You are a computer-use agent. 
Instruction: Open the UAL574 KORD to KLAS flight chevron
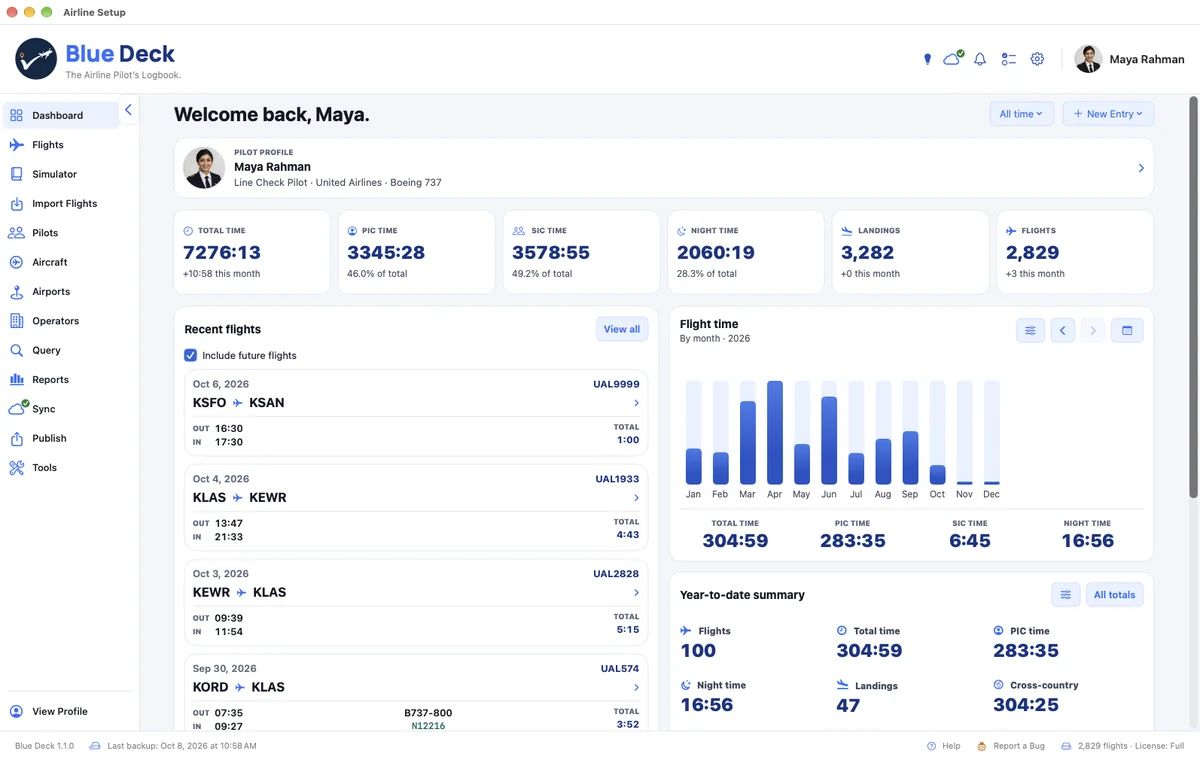click(x=636, y=688)
